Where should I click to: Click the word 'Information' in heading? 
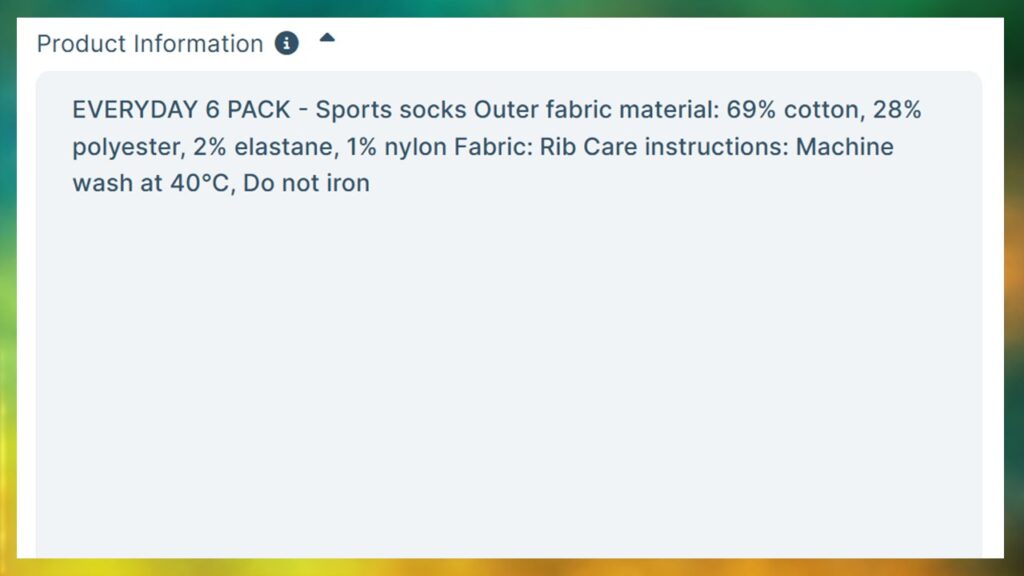tap(199, 44)
